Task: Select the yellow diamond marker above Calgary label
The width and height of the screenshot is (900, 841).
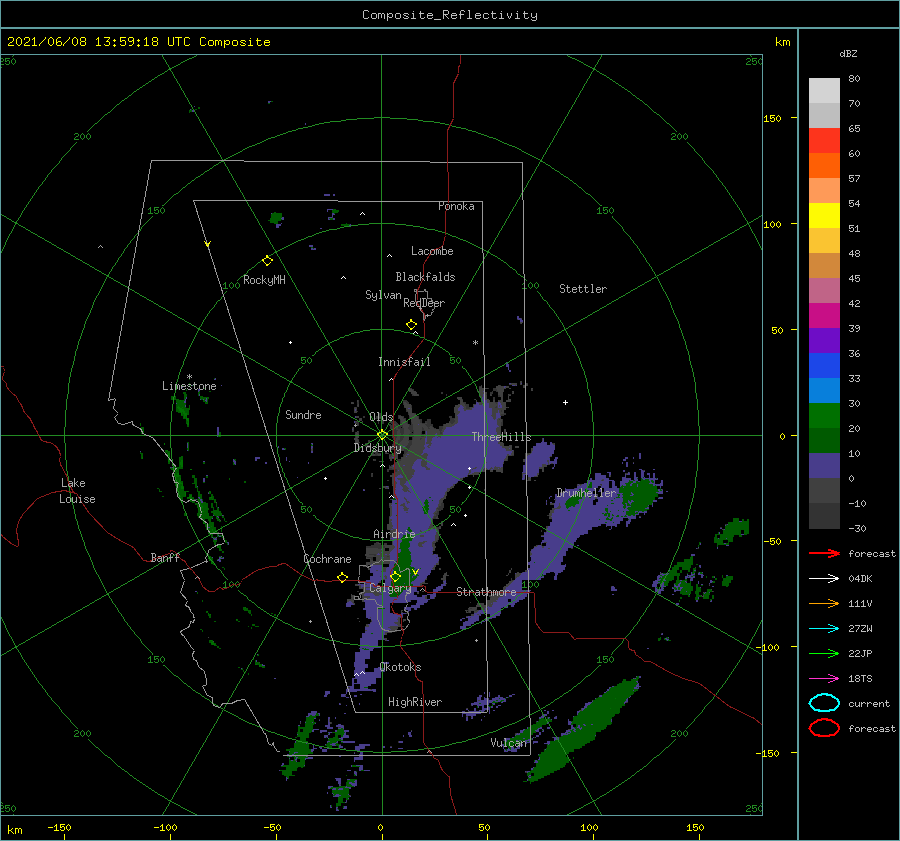Action: pos(395,576)
